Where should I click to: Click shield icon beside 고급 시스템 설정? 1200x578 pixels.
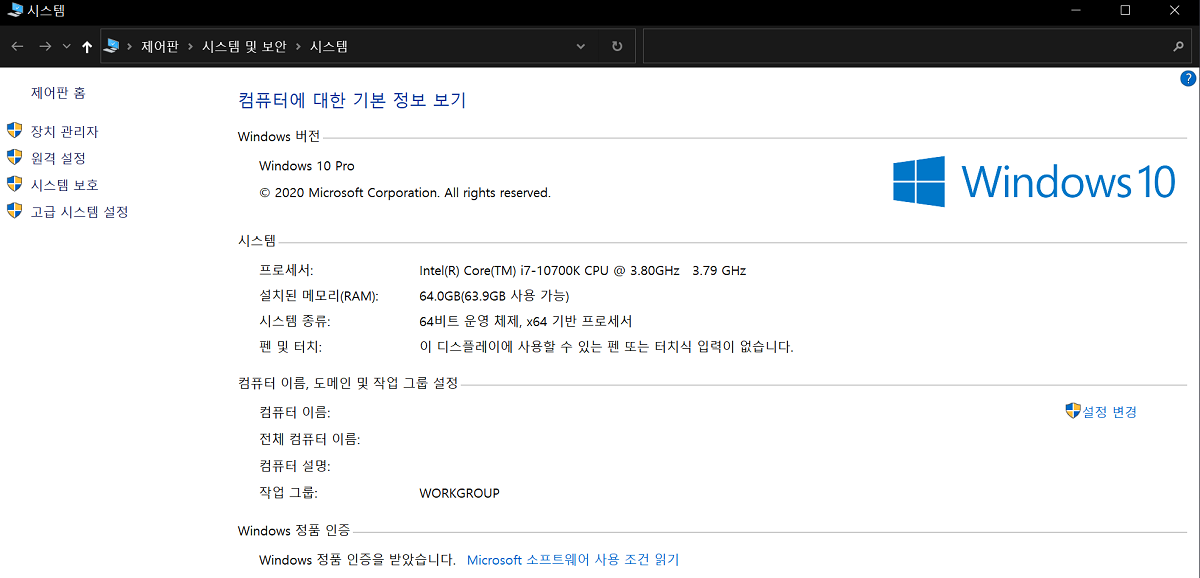(14, 211)
